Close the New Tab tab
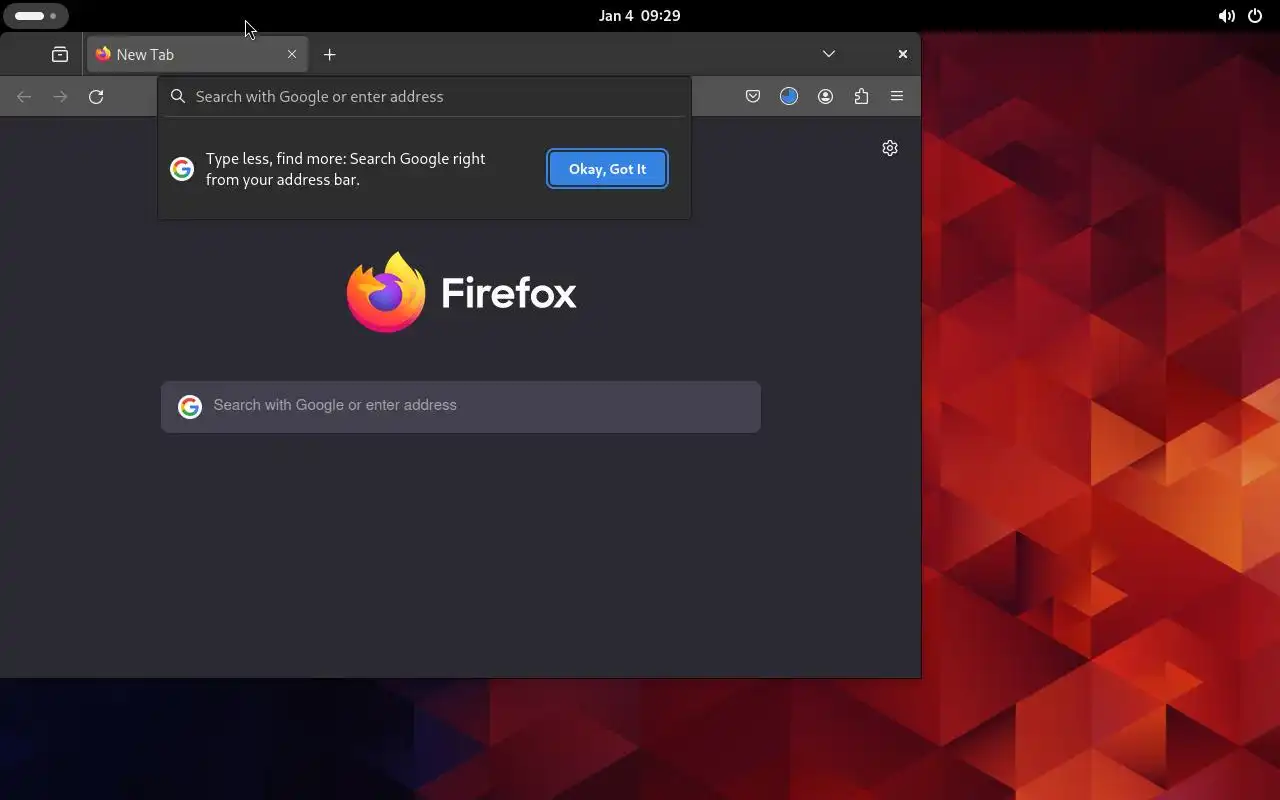Screen dimensions: 1280x800 292,54
